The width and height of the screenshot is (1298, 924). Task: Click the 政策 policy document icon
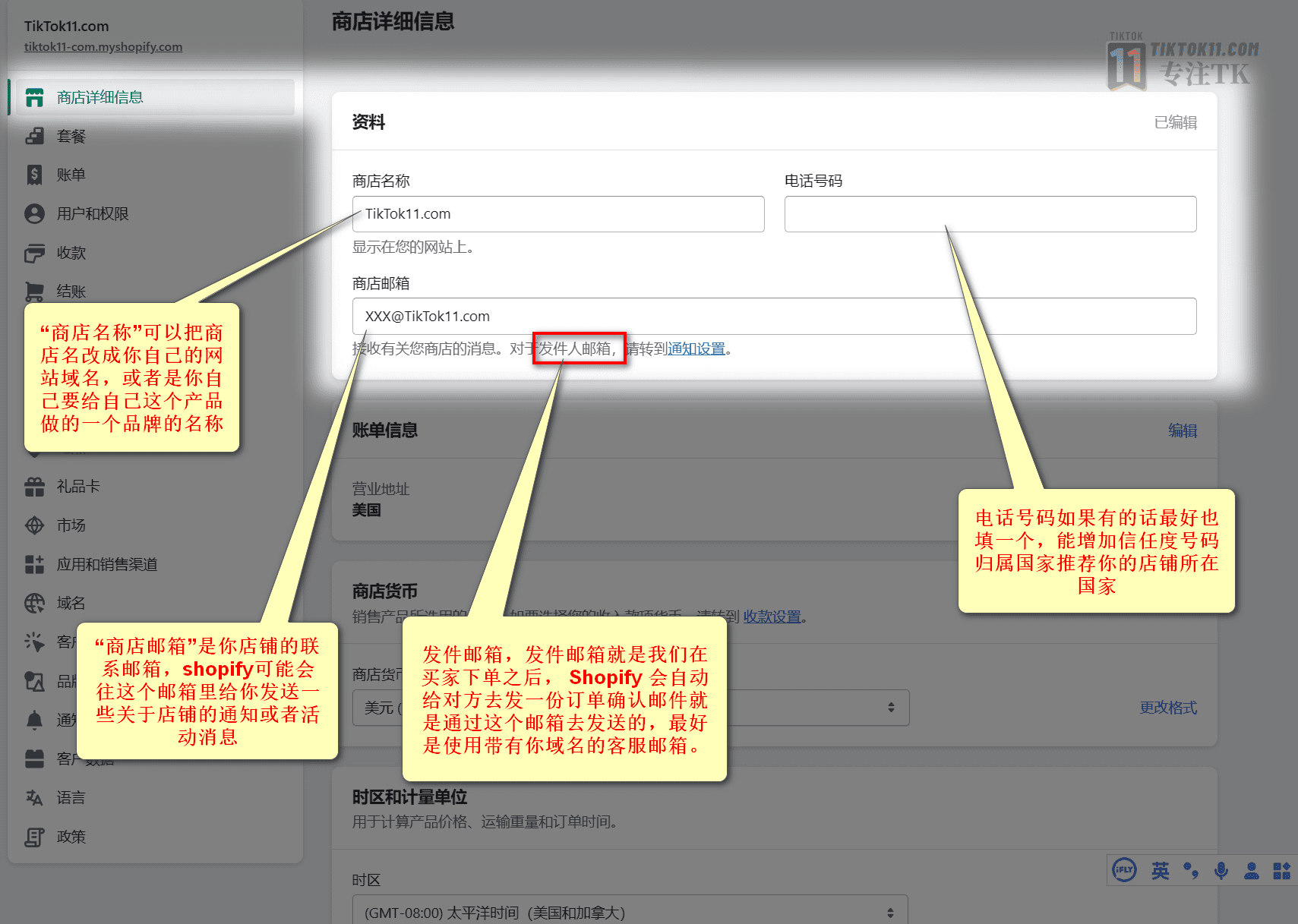[x=34, y=837]
